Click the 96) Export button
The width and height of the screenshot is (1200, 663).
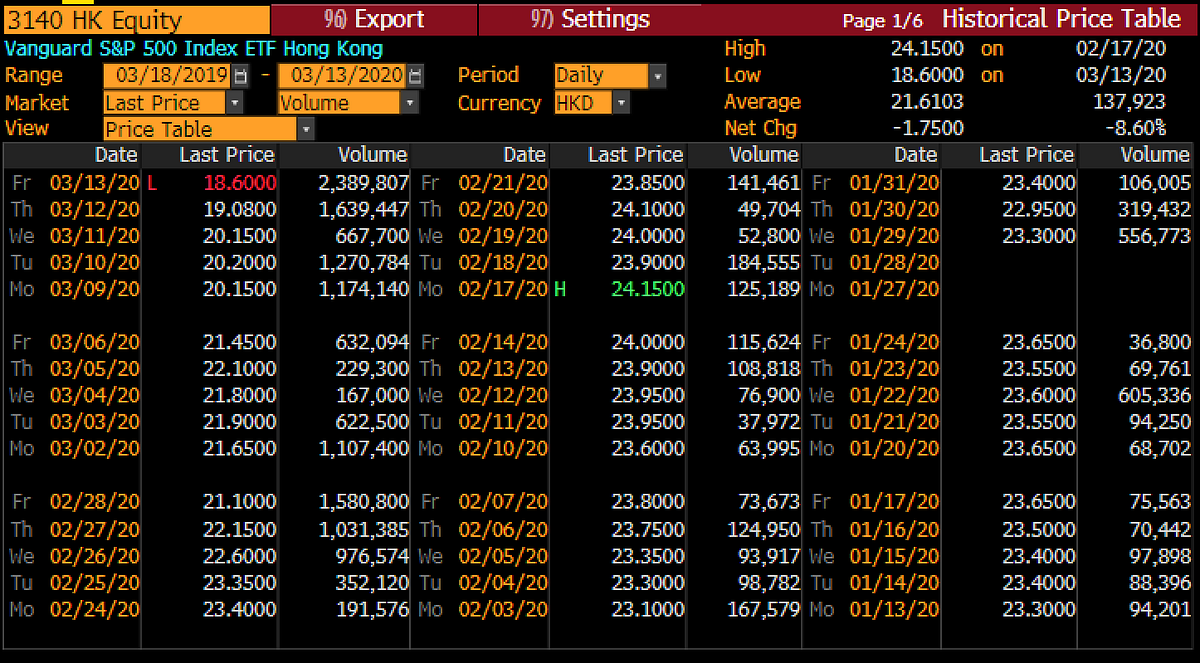pyautogui.click(x=374, y=19)
